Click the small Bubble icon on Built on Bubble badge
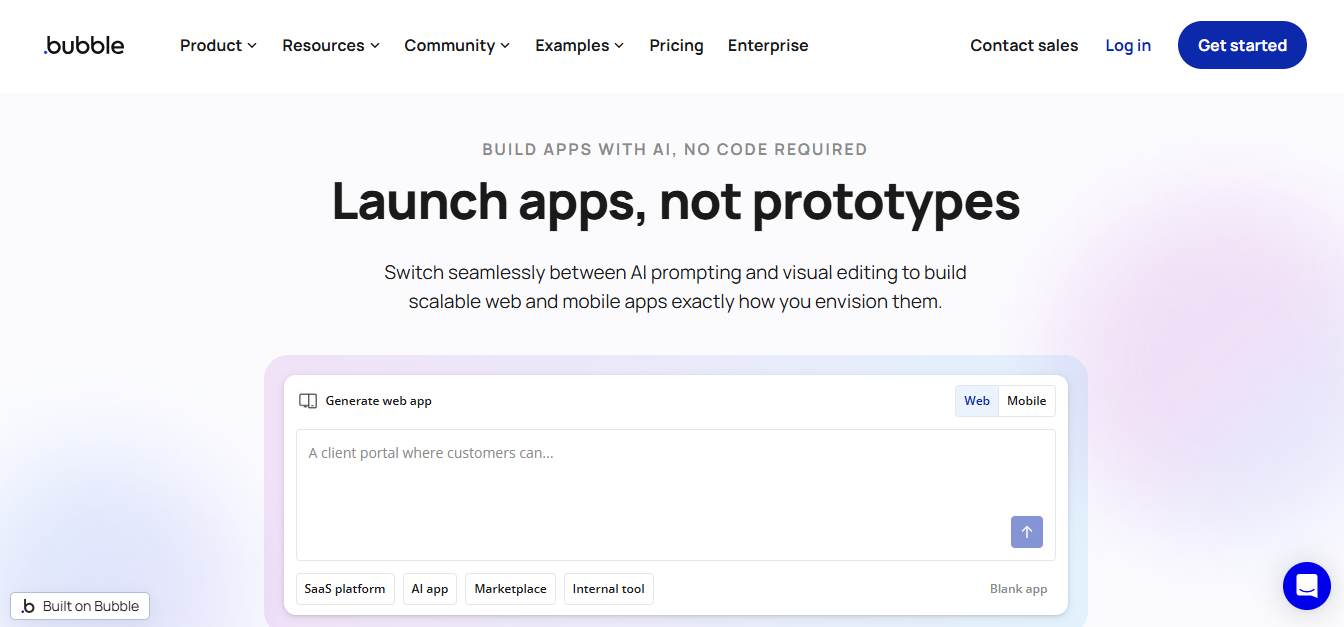Image resolution: width=1344 pixels, height=627 pixels. pyautogui.click(x=30, y=606)
